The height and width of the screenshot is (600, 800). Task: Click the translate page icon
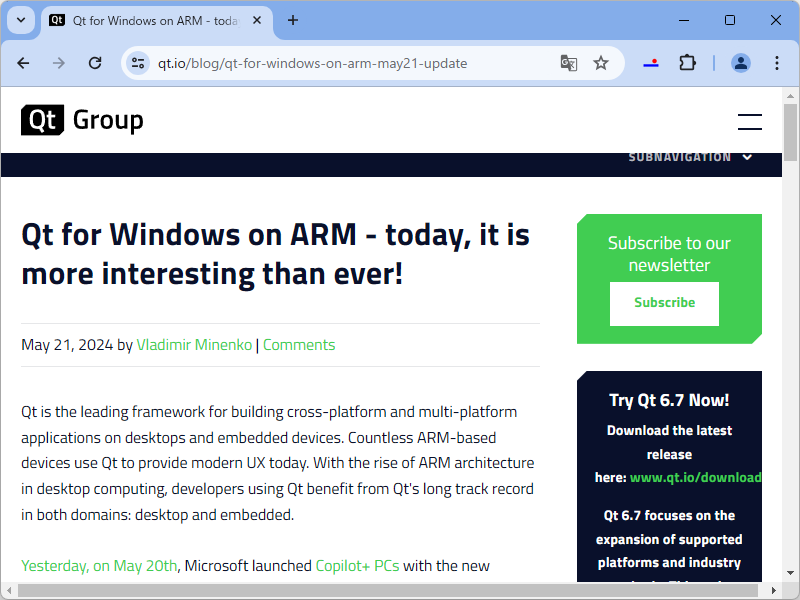click(x=568, y=63)
